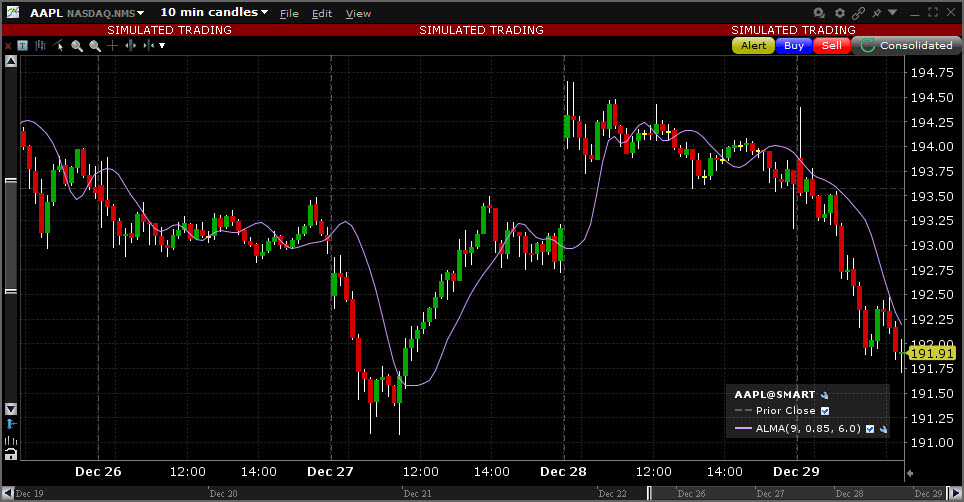Click the red Sell button
Image resolution: width=964 pixels, height=502 pixels.
[832, 45]
